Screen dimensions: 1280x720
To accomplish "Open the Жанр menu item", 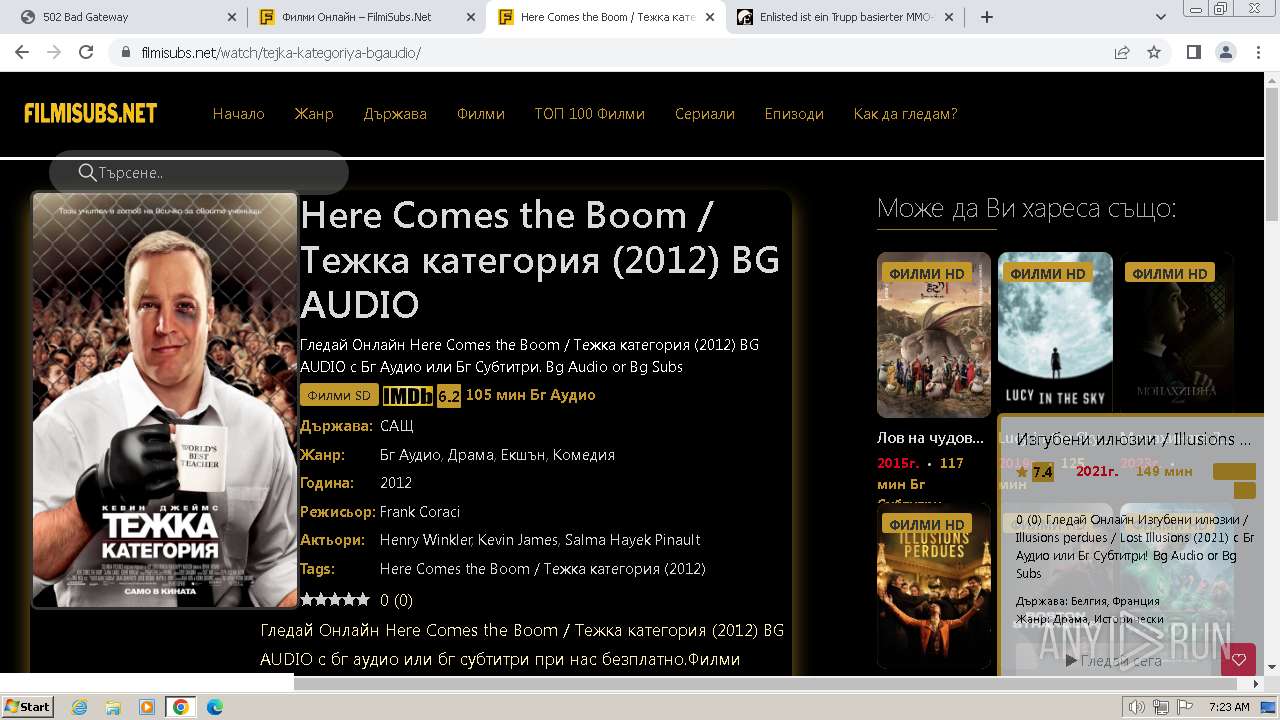I will (314, 114).
